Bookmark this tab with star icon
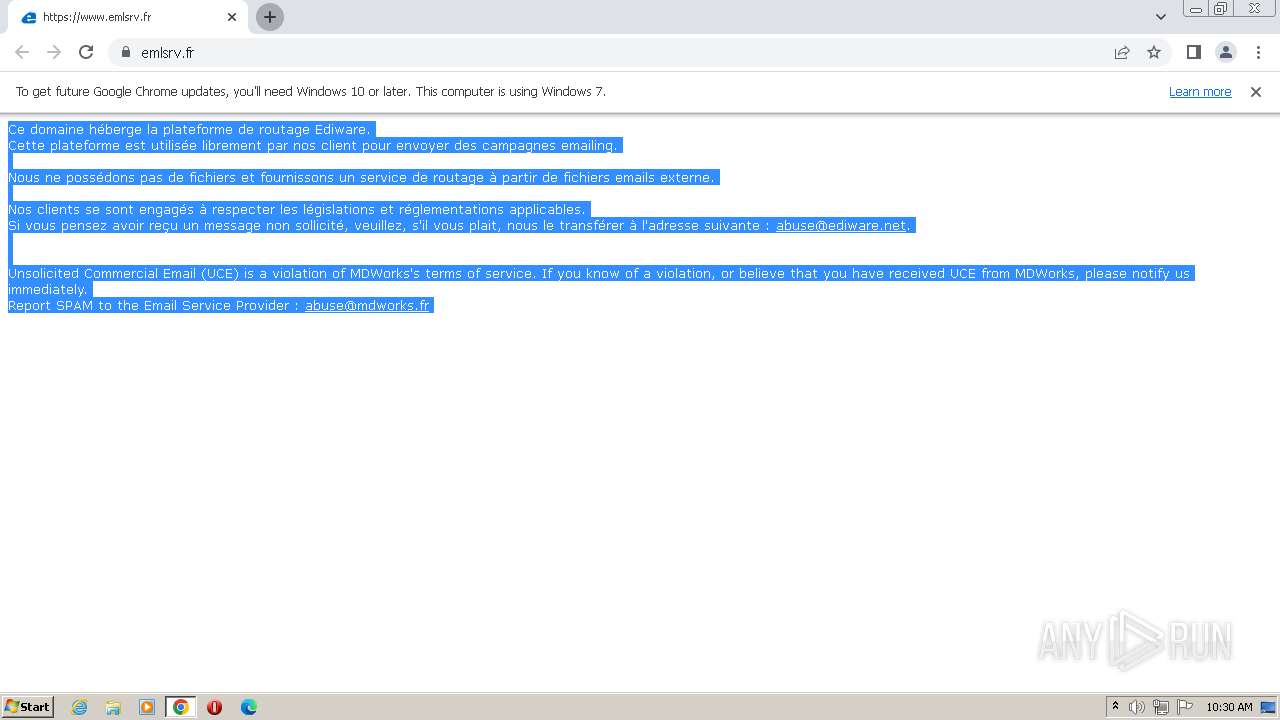The image size is (1280, 720). click(1154, 52)
